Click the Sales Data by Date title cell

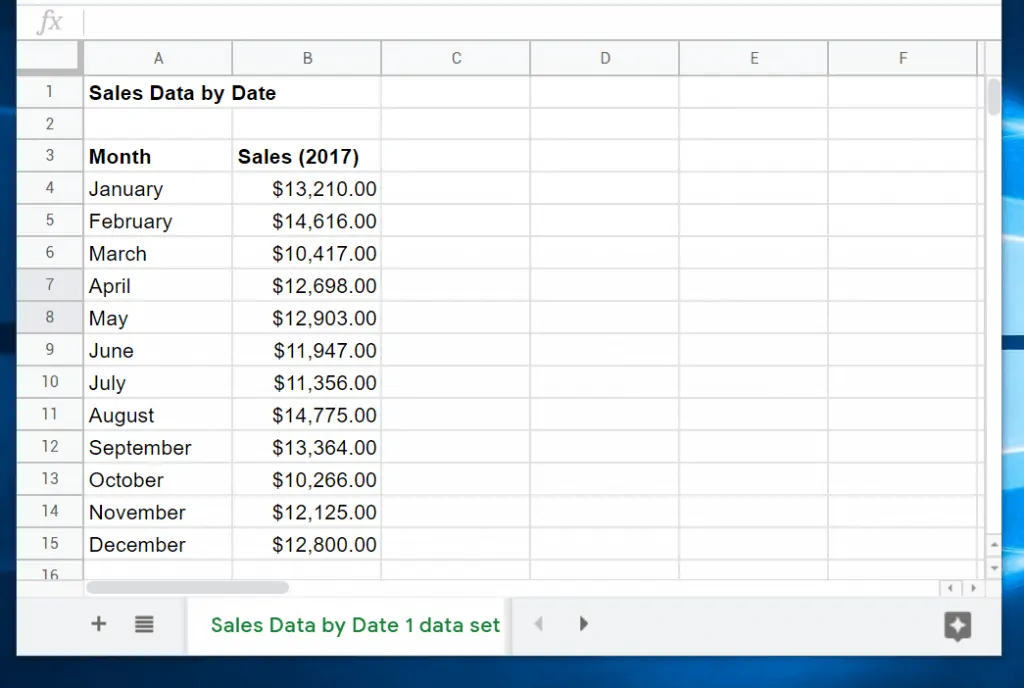[x=158, y=92]
